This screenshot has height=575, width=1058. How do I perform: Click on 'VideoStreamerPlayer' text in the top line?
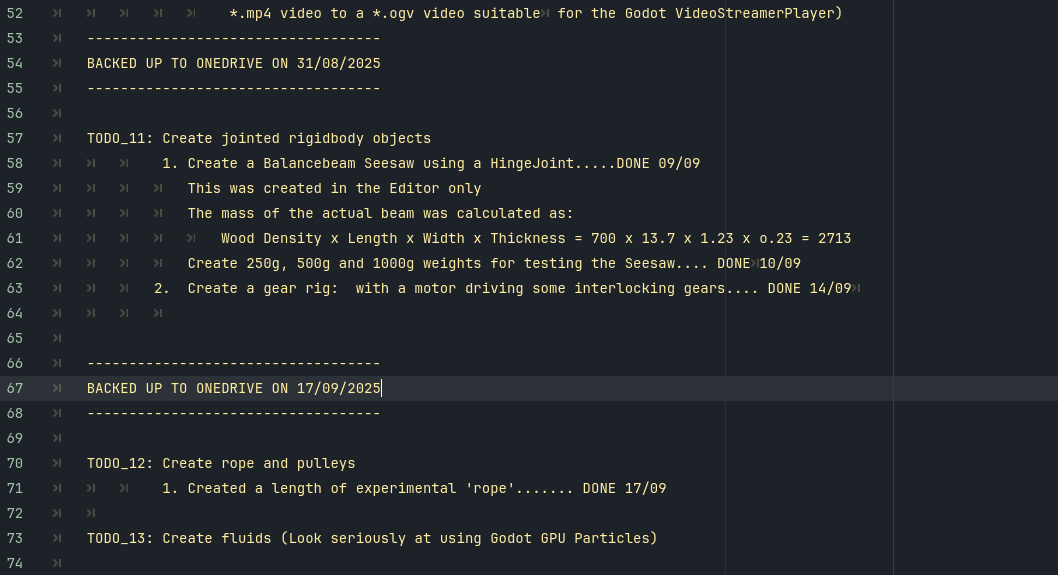tap(759, 13)
